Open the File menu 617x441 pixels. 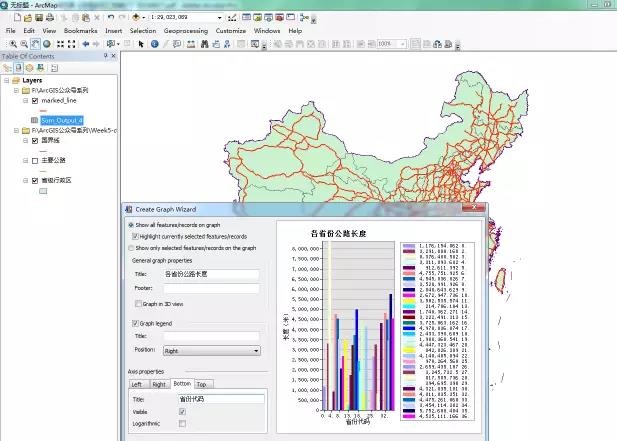click(11, 31)
